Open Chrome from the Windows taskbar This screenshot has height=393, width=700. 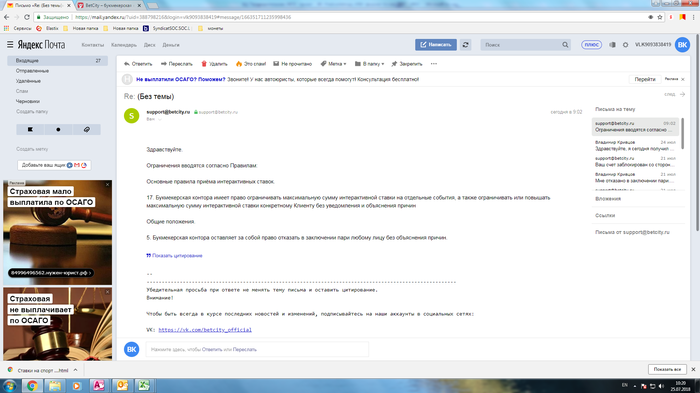coord(32,385)
